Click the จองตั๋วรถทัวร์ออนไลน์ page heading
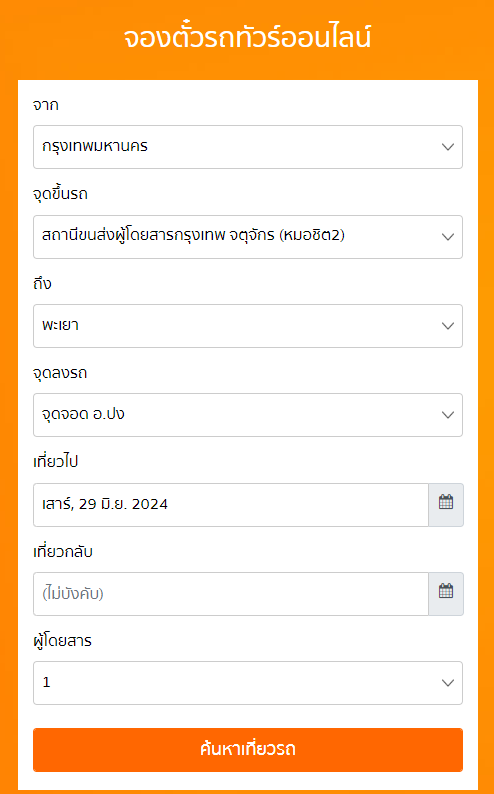Image resolution: width=494 pixels, height=794 pixels. [248, 38]
